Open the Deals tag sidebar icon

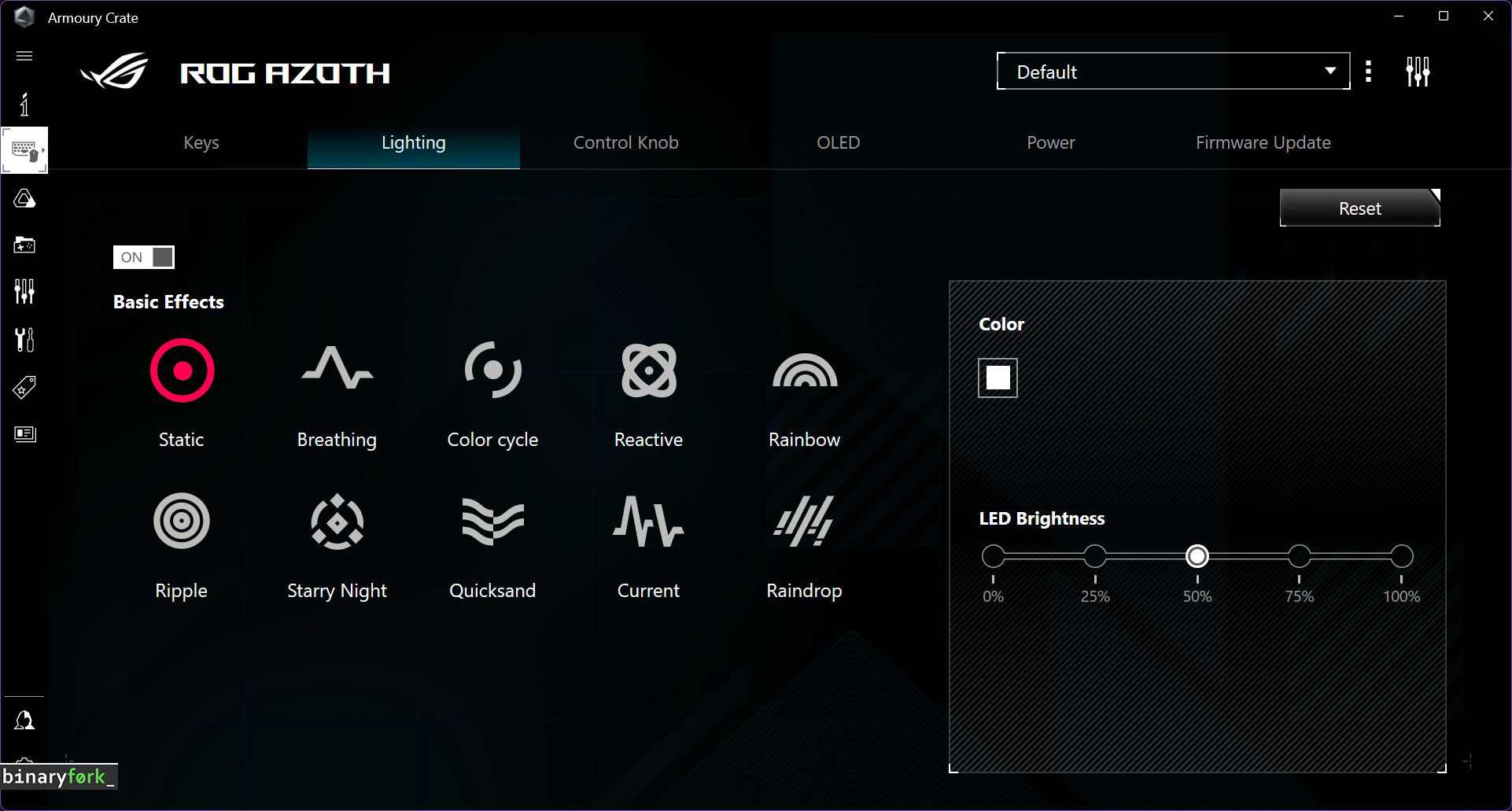click(24, 387)
